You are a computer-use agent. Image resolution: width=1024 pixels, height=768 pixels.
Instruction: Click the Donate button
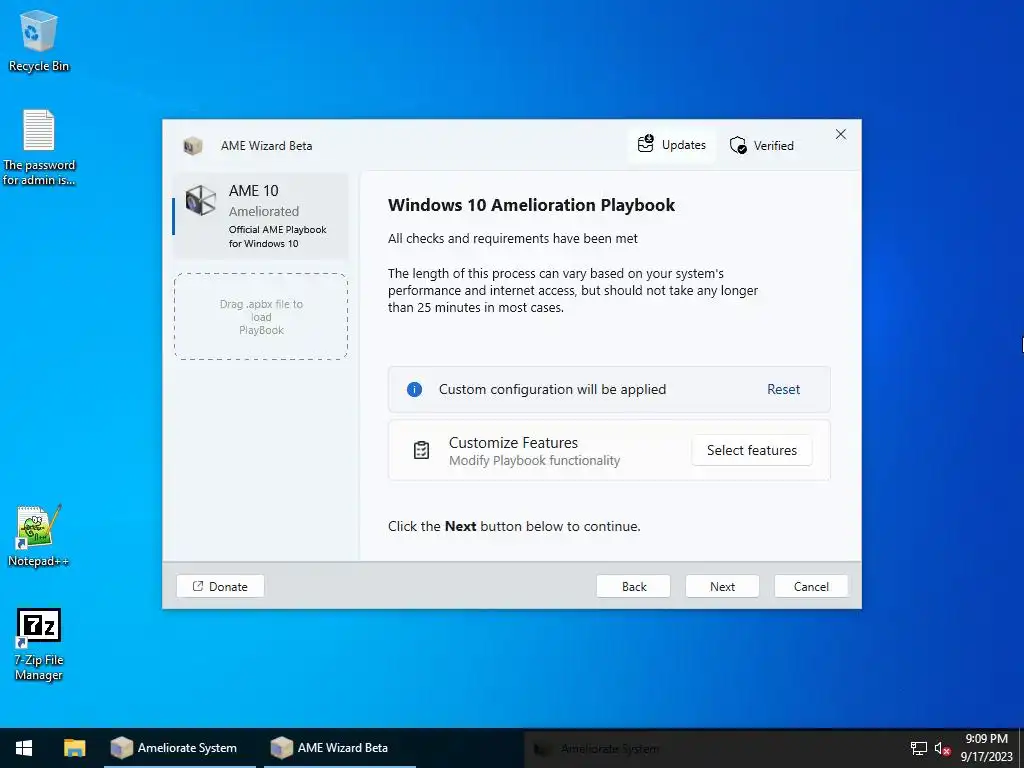220,586
